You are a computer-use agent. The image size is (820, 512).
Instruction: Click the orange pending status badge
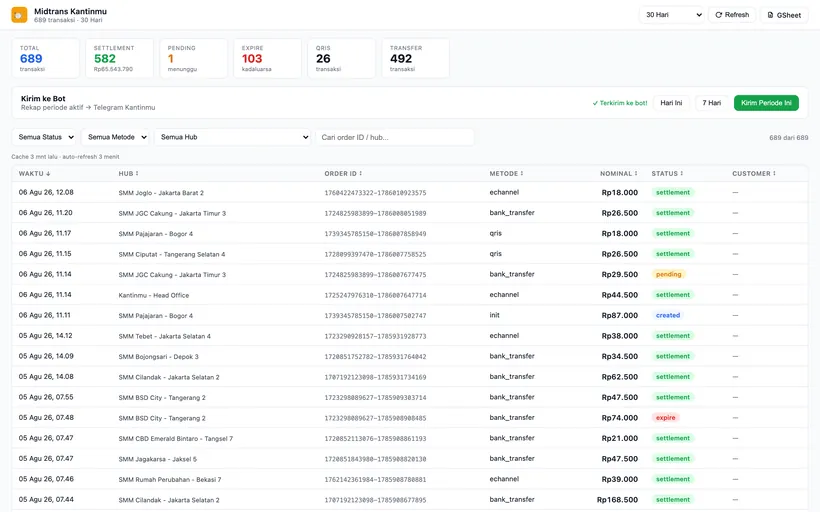(x=668, y=275)
